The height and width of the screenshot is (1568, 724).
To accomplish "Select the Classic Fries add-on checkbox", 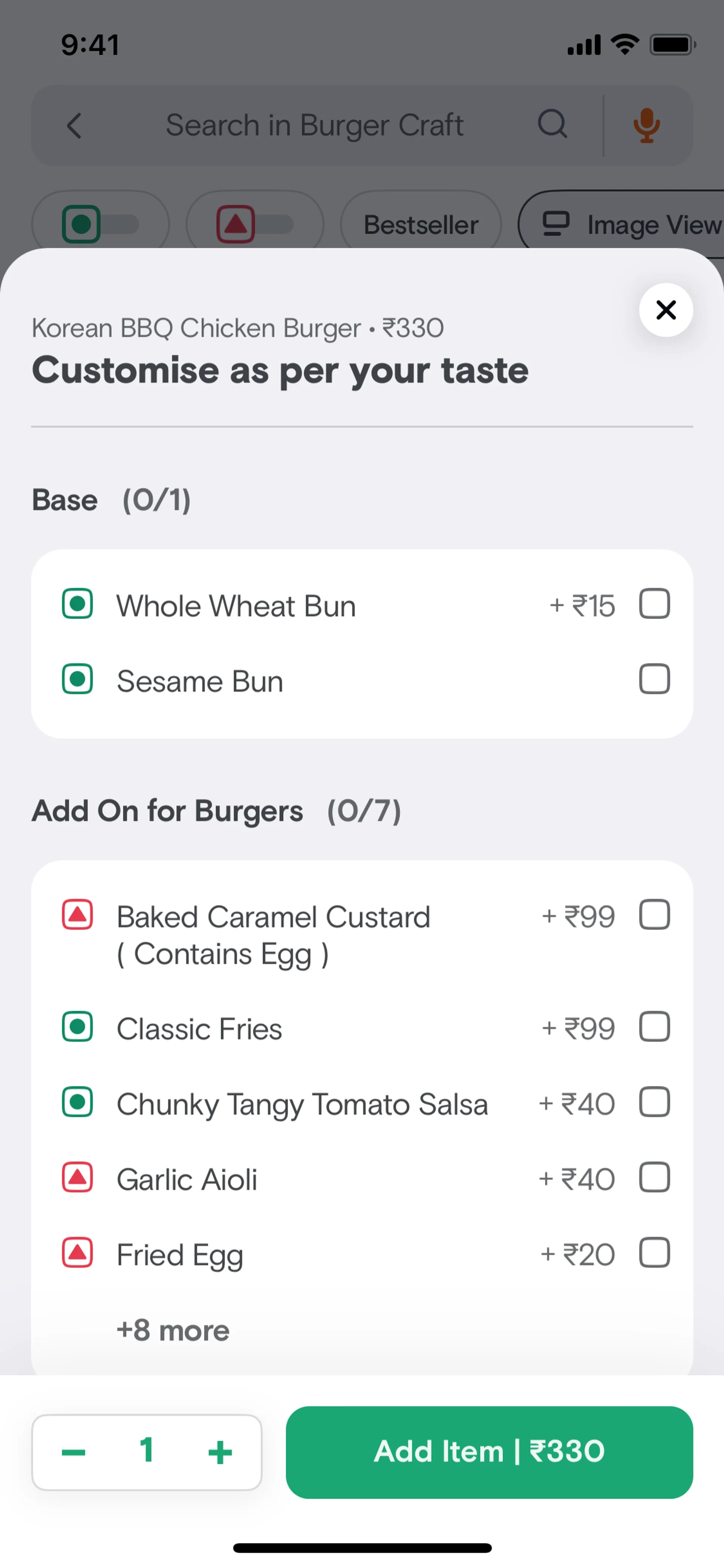I will coord(654,1027).
